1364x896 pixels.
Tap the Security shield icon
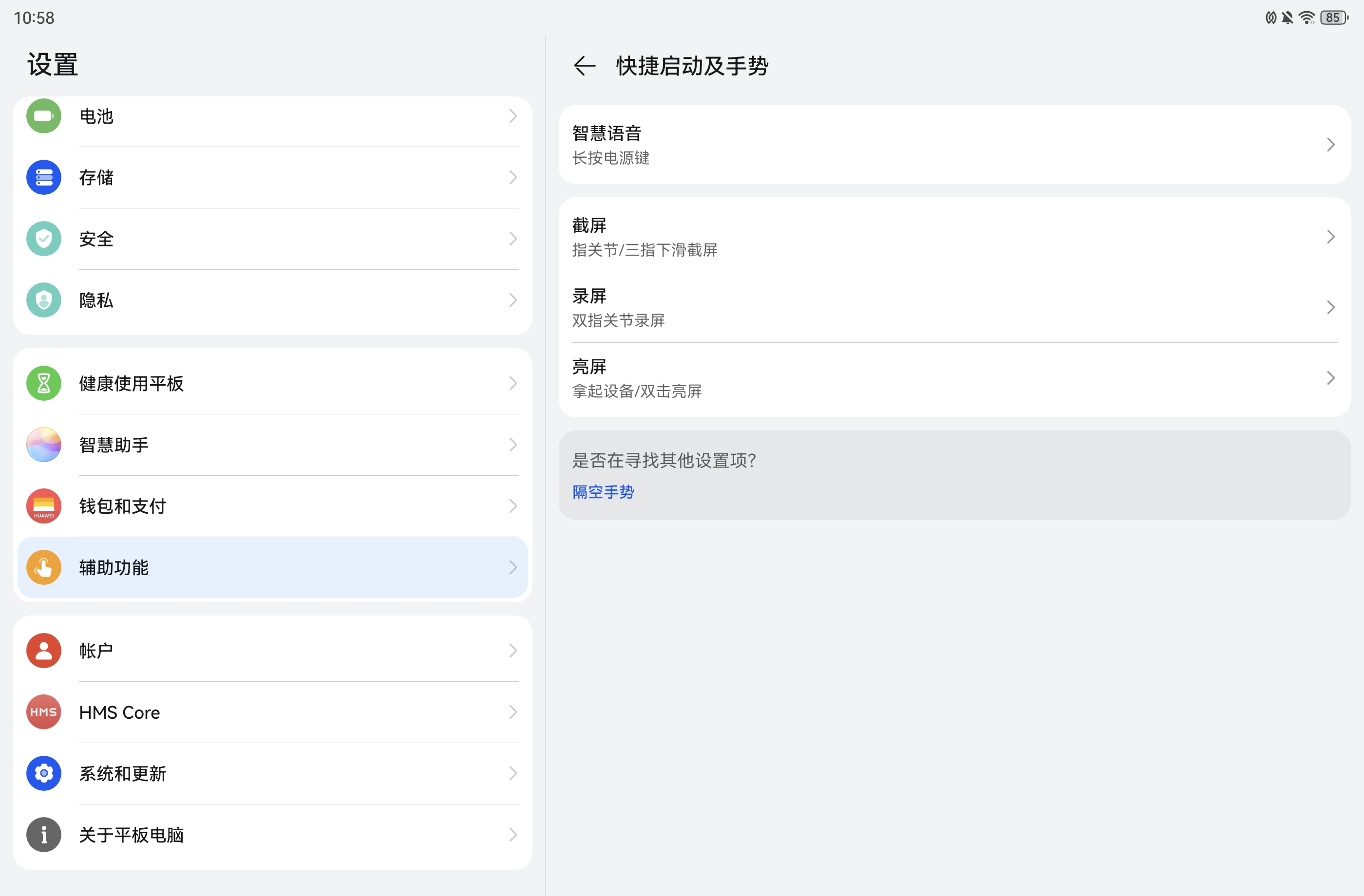(x=43, y=239)
